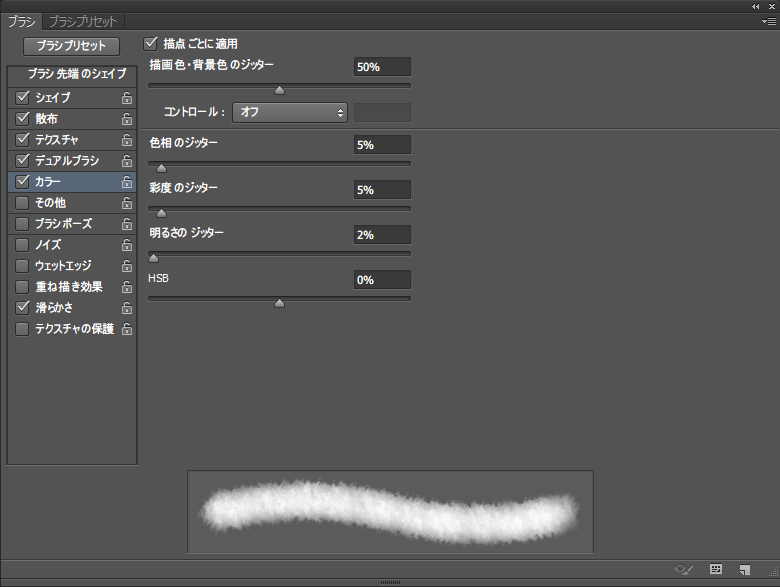Enable the ブラシポーズ checkbox
Image resolution: width=780 pixels, height=587 pixels.
[x=22, y=224]
